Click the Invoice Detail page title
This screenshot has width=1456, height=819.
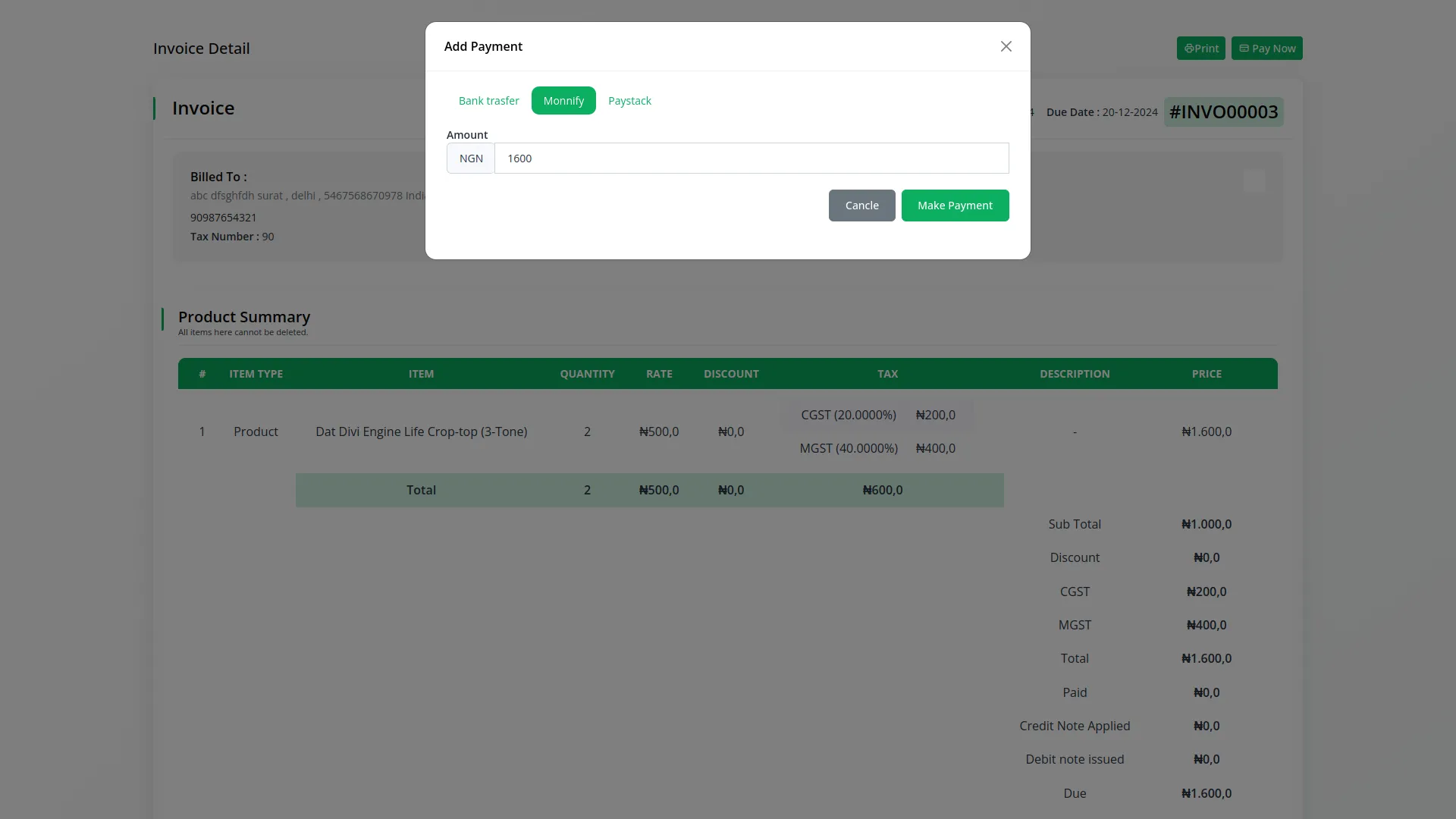point(201,49)
